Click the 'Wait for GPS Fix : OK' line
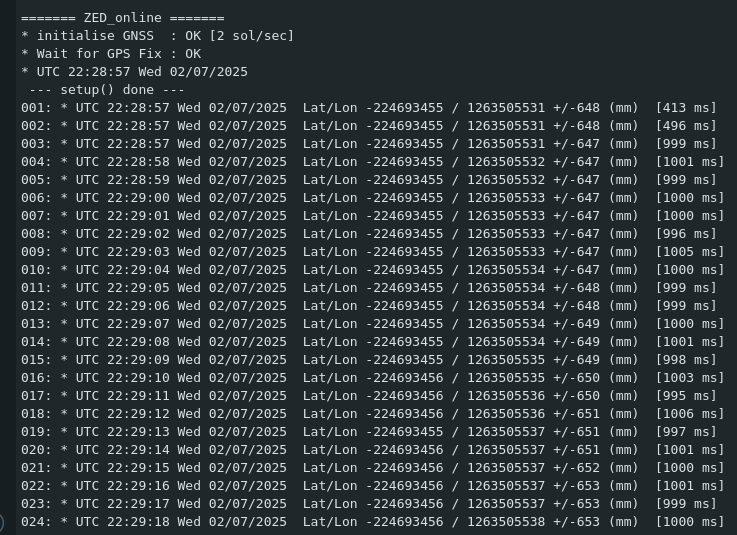This screenshot has height=535, width=737. [111, 54]
